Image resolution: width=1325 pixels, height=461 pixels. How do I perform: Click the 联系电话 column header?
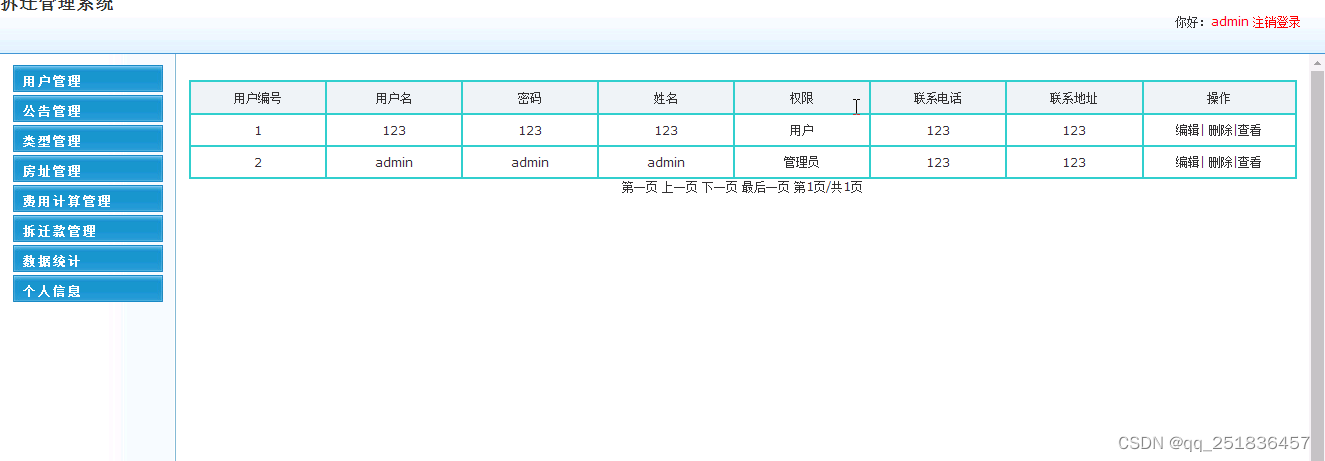pyautogui.click(x=938, y=98)
